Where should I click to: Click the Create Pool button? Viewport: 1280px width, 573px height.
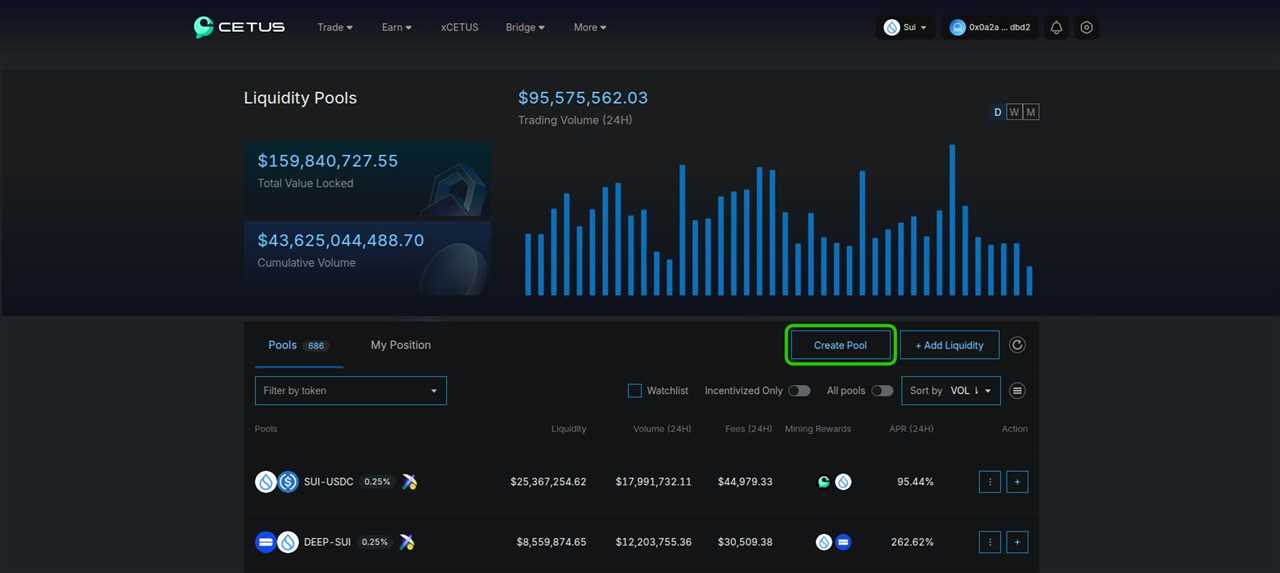tap(840, 345)
